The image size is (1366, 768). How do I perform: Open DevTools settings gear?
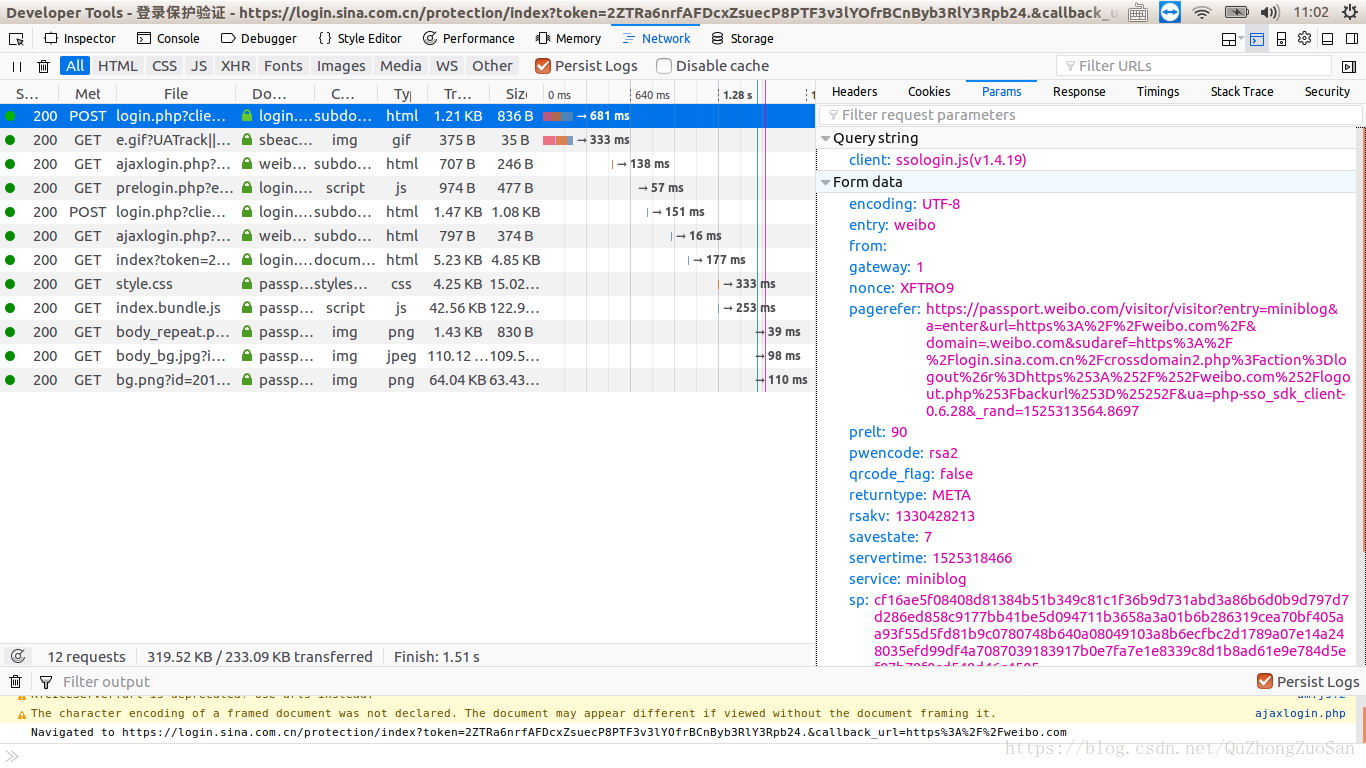(1304, 38)
